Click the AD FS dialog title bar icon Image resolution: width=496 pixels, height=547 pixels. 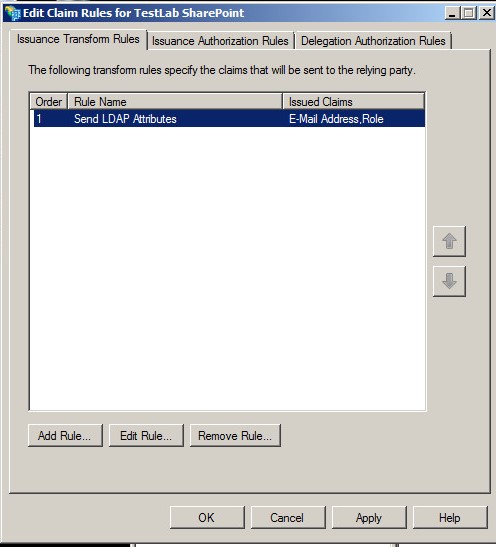(13, 13)
